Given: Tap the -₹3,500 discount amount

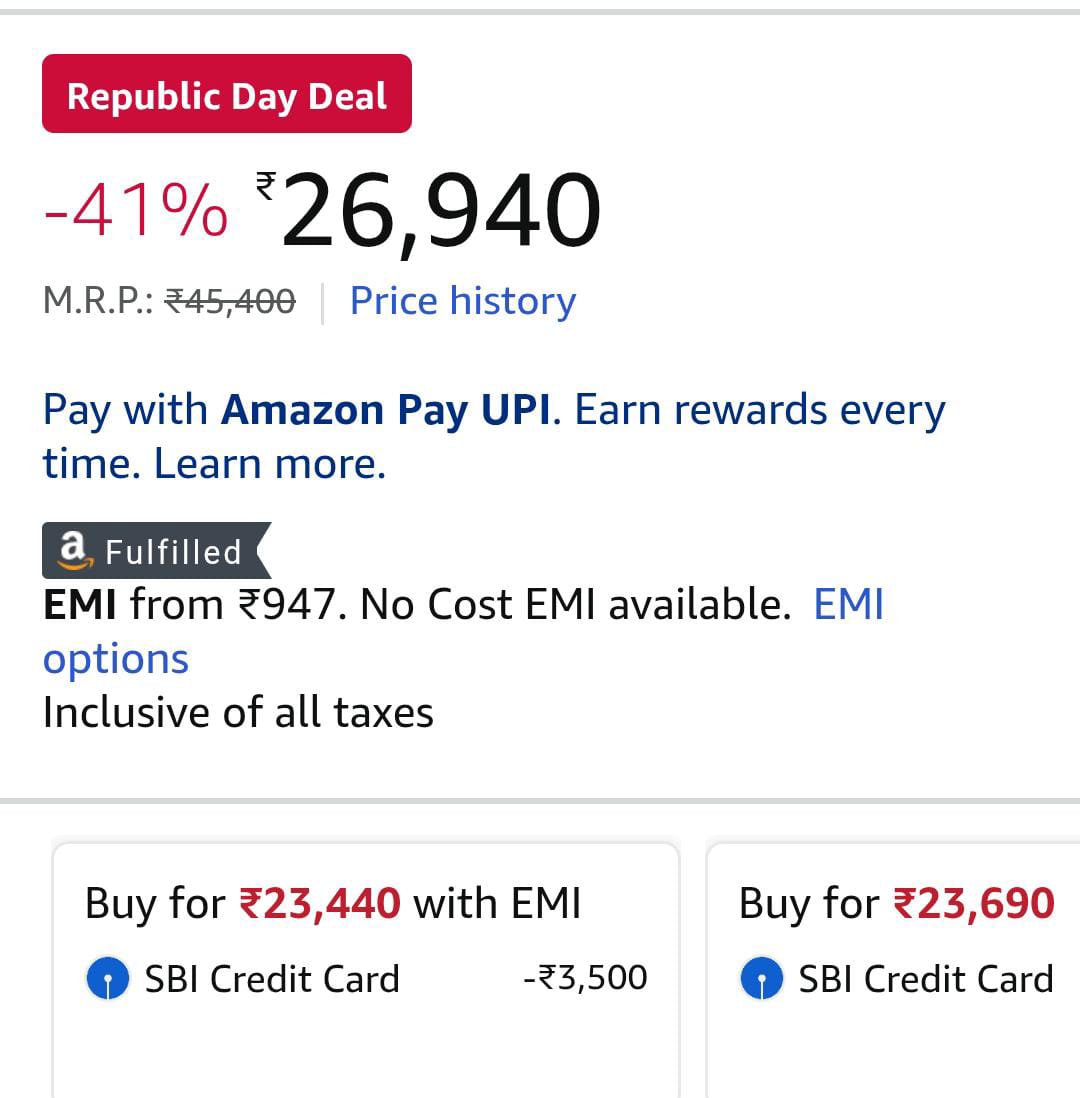Looking at the screenshot, I should [x=585, y=978].
